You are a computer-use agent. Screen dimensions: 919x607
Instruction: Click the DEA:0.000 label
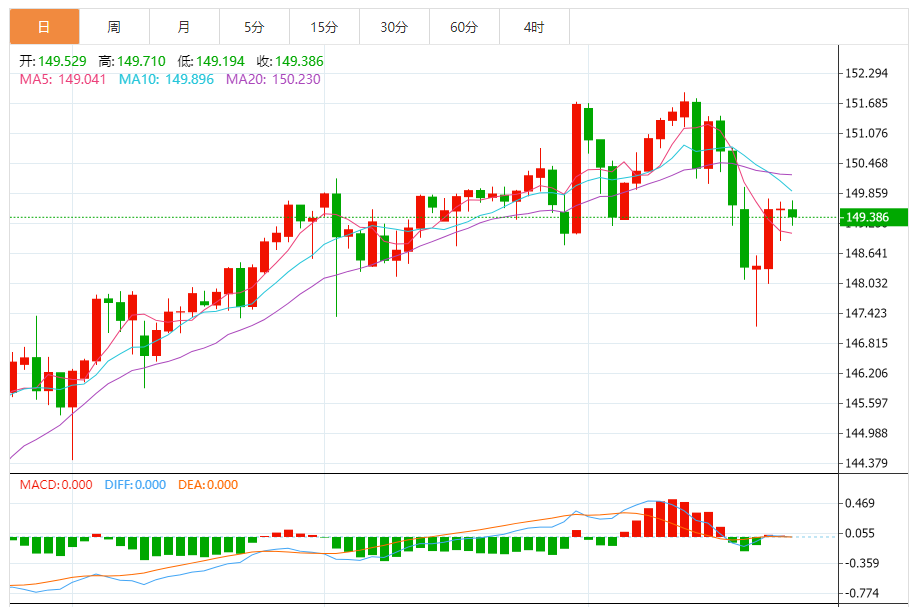click(x=208, y=485)
